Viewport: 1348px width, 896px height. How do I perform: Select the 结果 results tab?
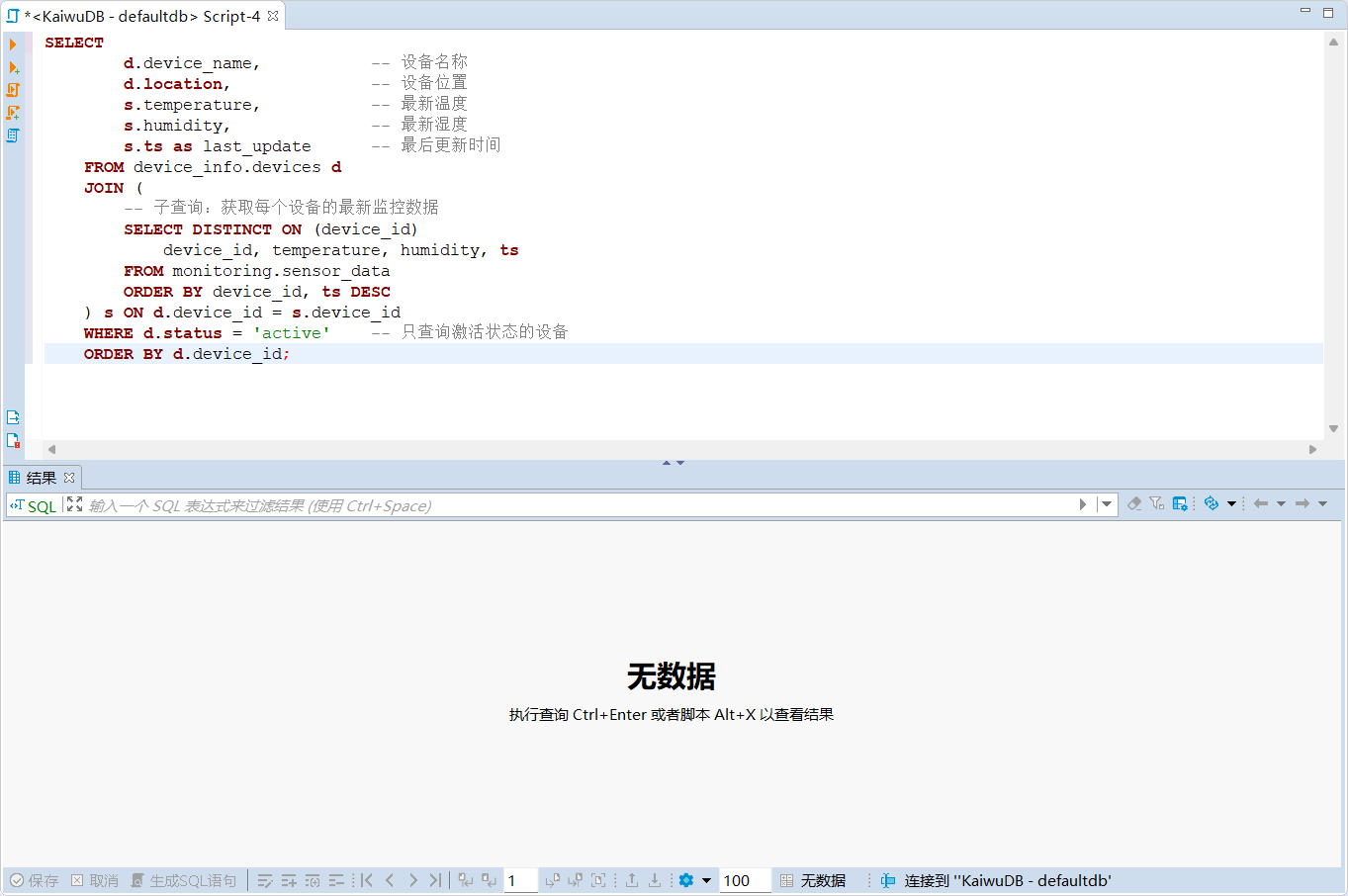tap(41, 478)
